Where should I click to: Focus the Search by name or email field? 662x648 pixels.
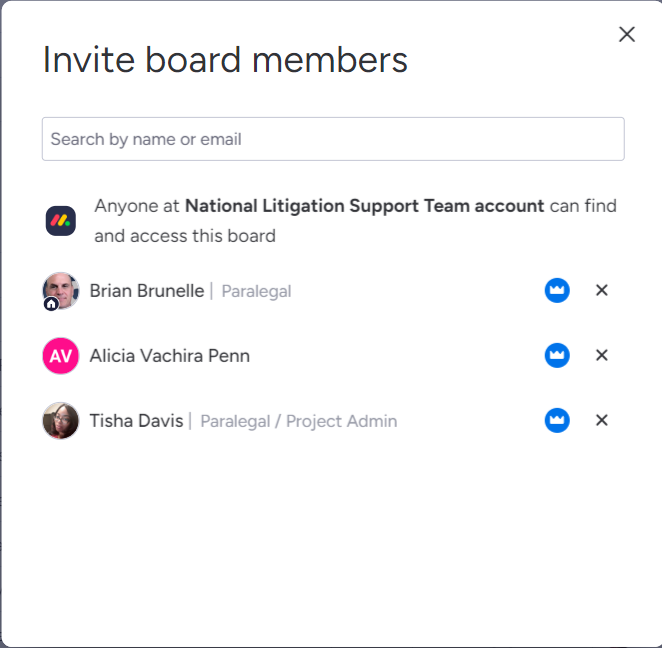click(333, 139)
